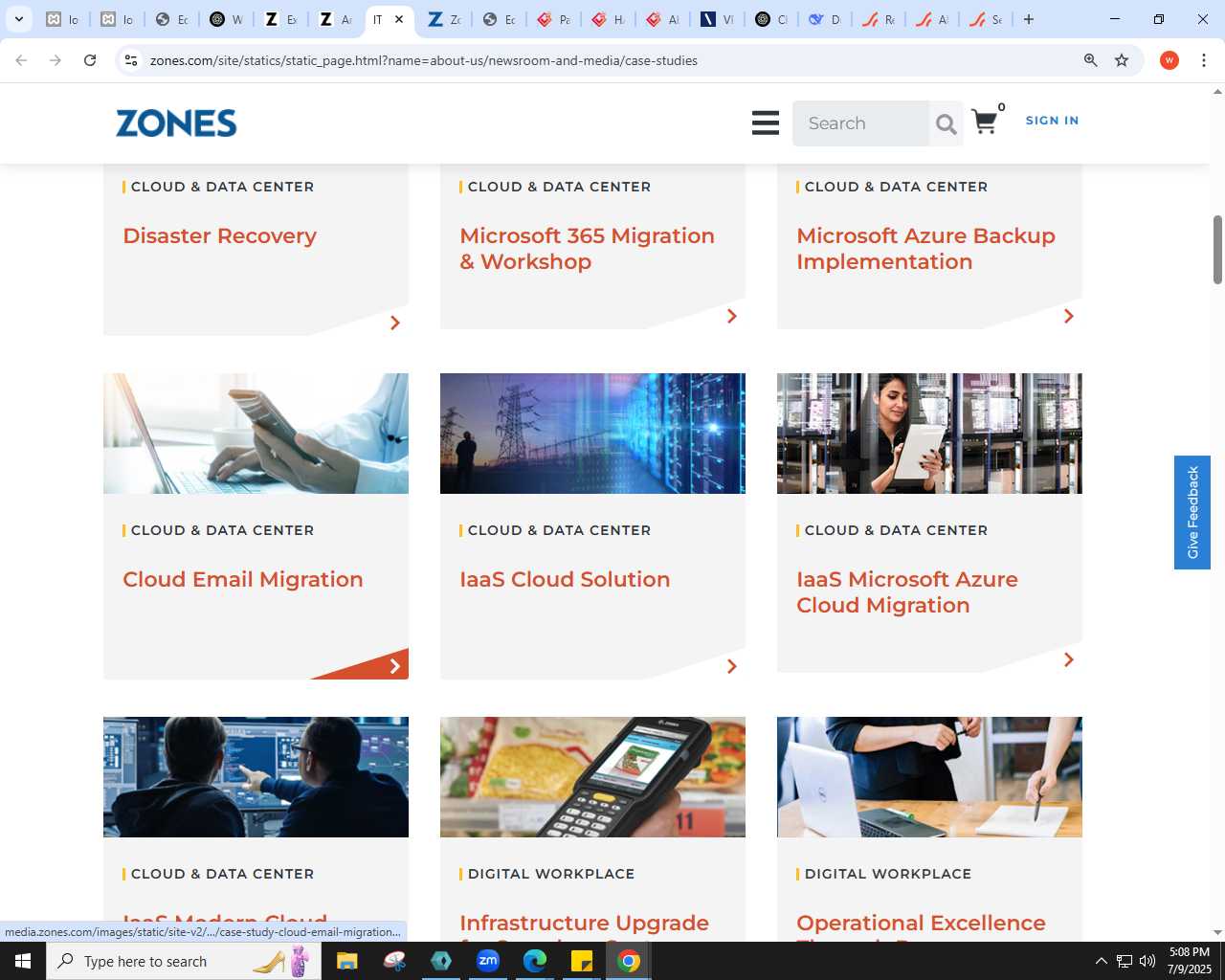
Task: Click the site Search input field
Action: coord(860,123)
